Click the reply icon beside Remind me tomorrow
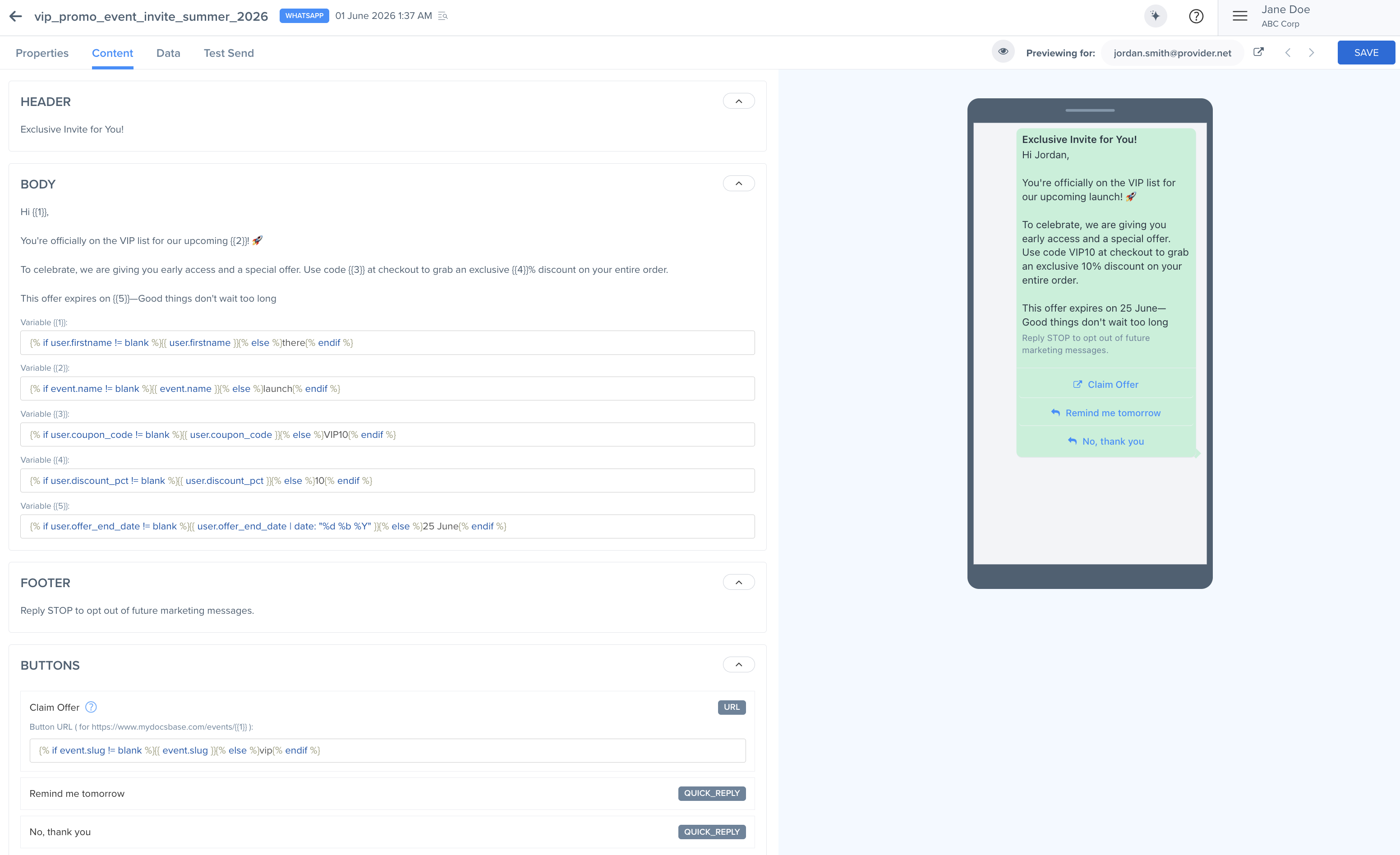Viewport: 1400px width, 855px height. (x=1055, y=413)
